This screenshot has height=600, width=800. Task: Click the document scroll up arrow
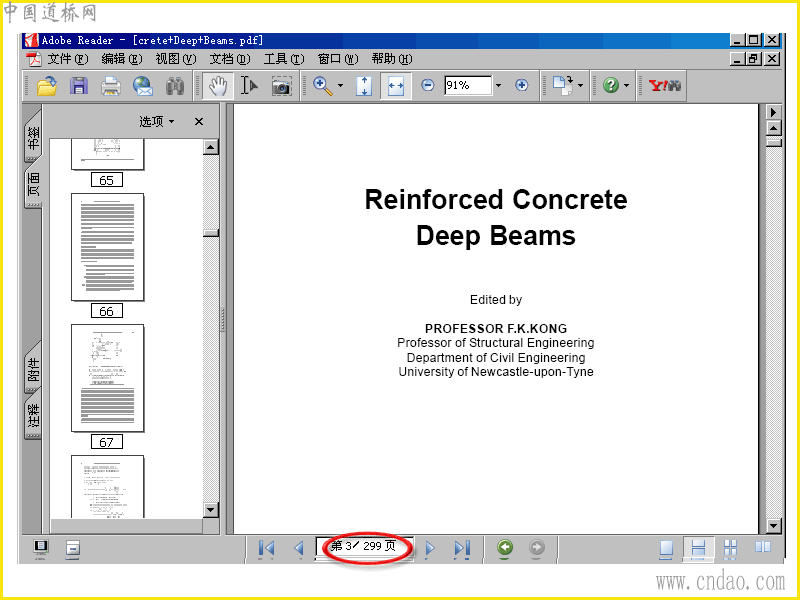(774, 128)
